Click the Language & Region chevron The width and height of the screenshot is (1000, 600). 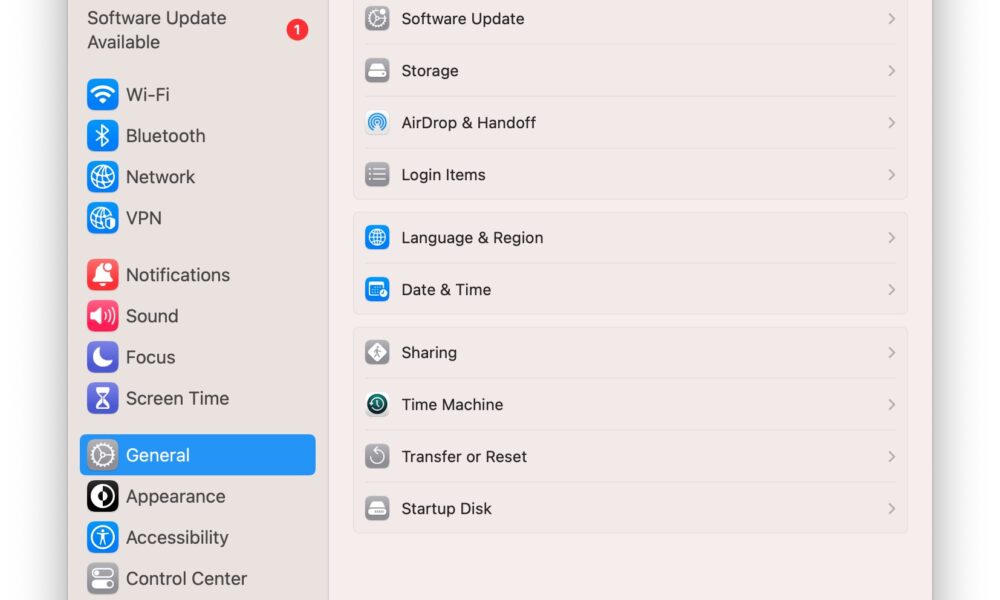[892, 237]
